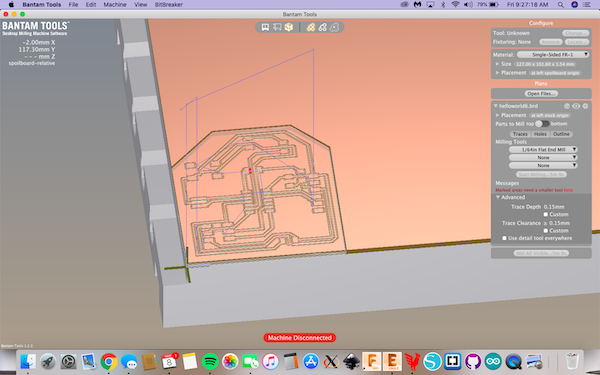
Task: Open the BitBreaker menu
Action: click(x=168, y=5)
